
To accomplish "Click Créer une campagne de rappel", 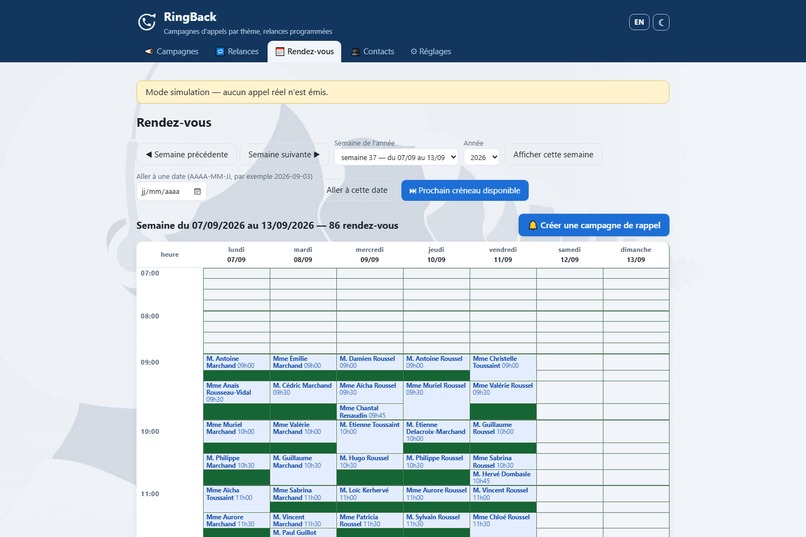I will (x=594, y=225).
